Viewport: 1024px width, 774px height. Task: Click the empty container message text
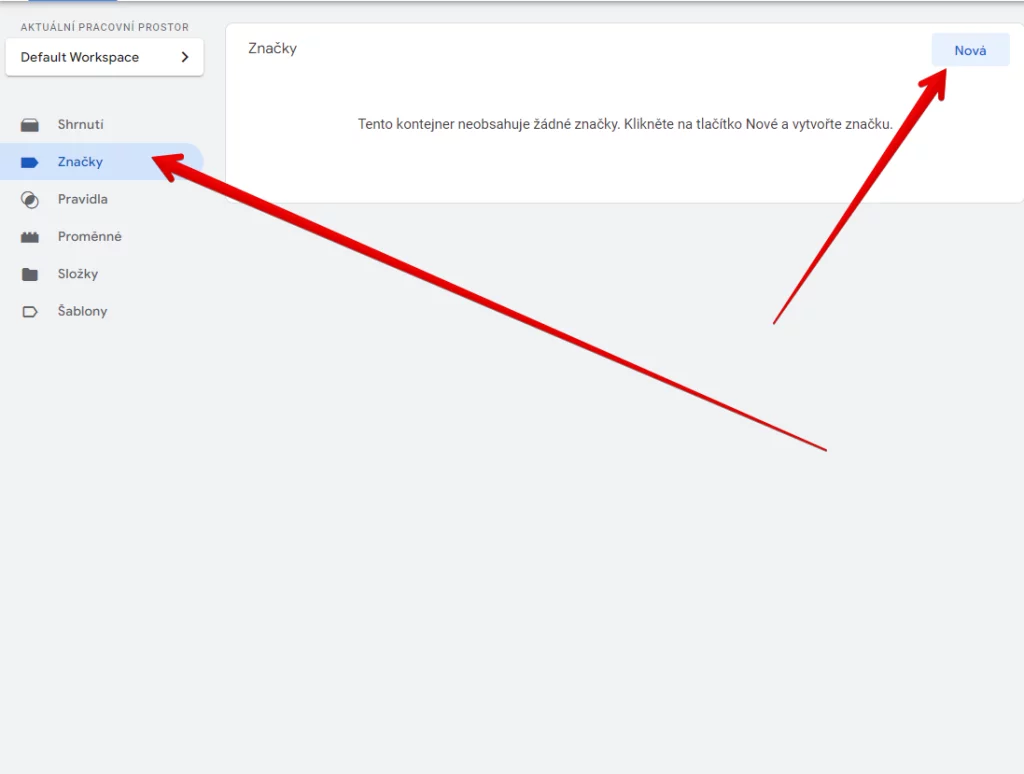[x=625, y=124]
